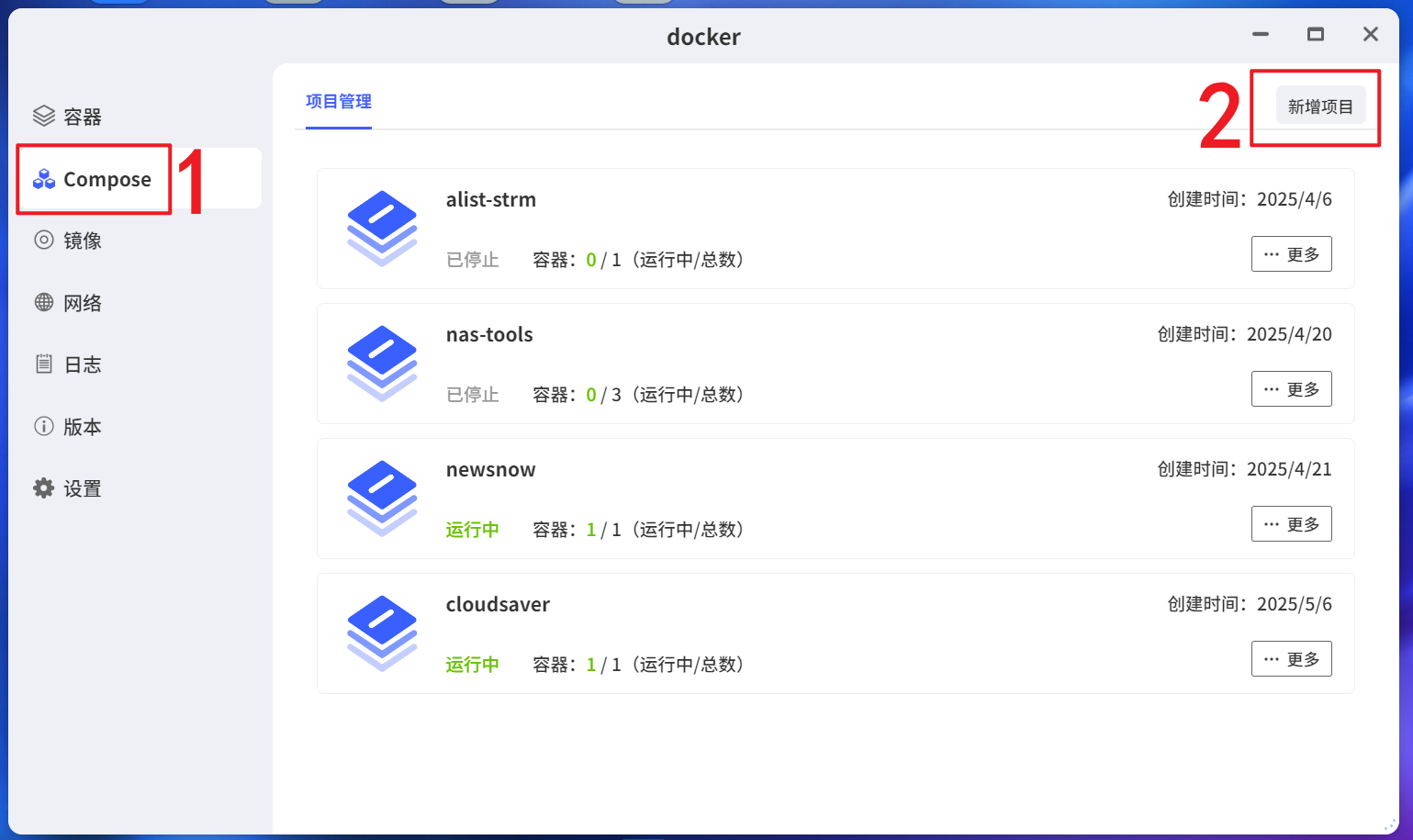Click the Compose cube cluster icon
Viewport: 1413px width, 840px height.
42,178
